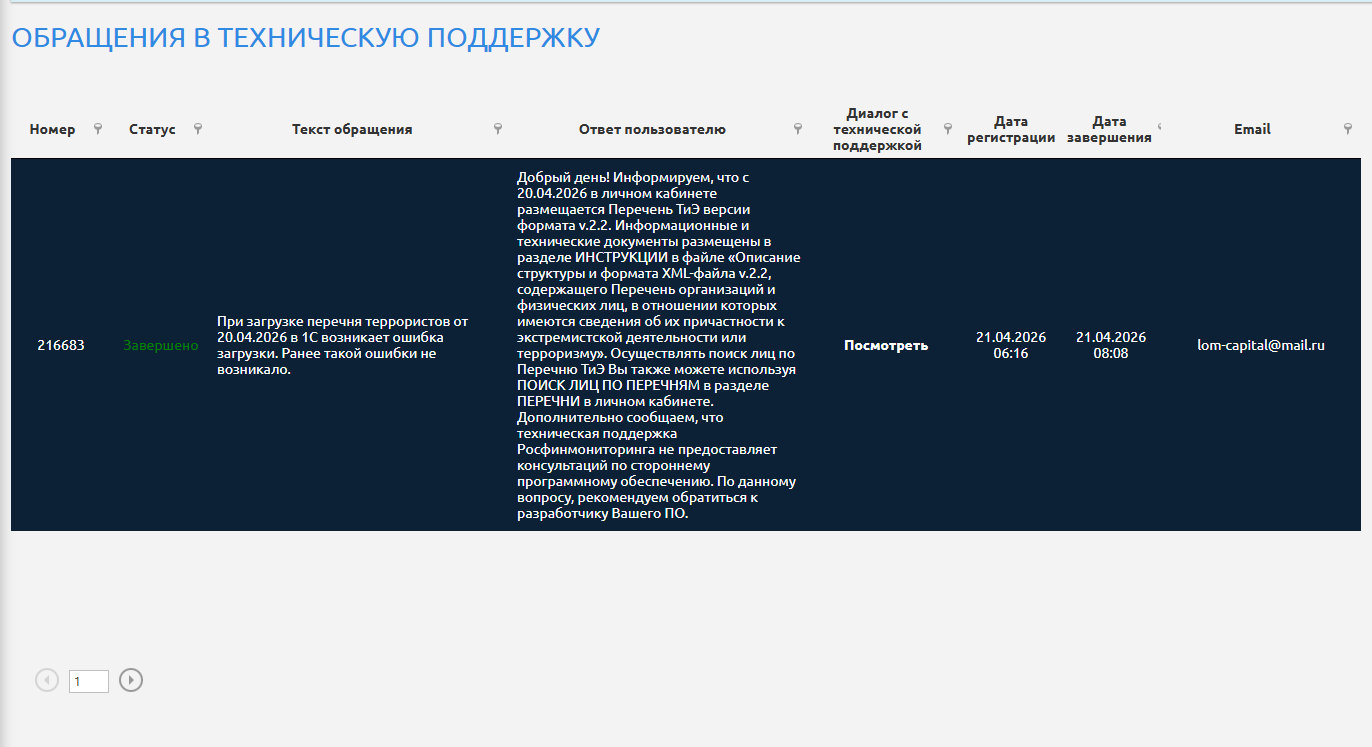Viewport: 1372px width, 747px height.
Task: Select request number 216683 cell
Action: (x=61, y=345)
